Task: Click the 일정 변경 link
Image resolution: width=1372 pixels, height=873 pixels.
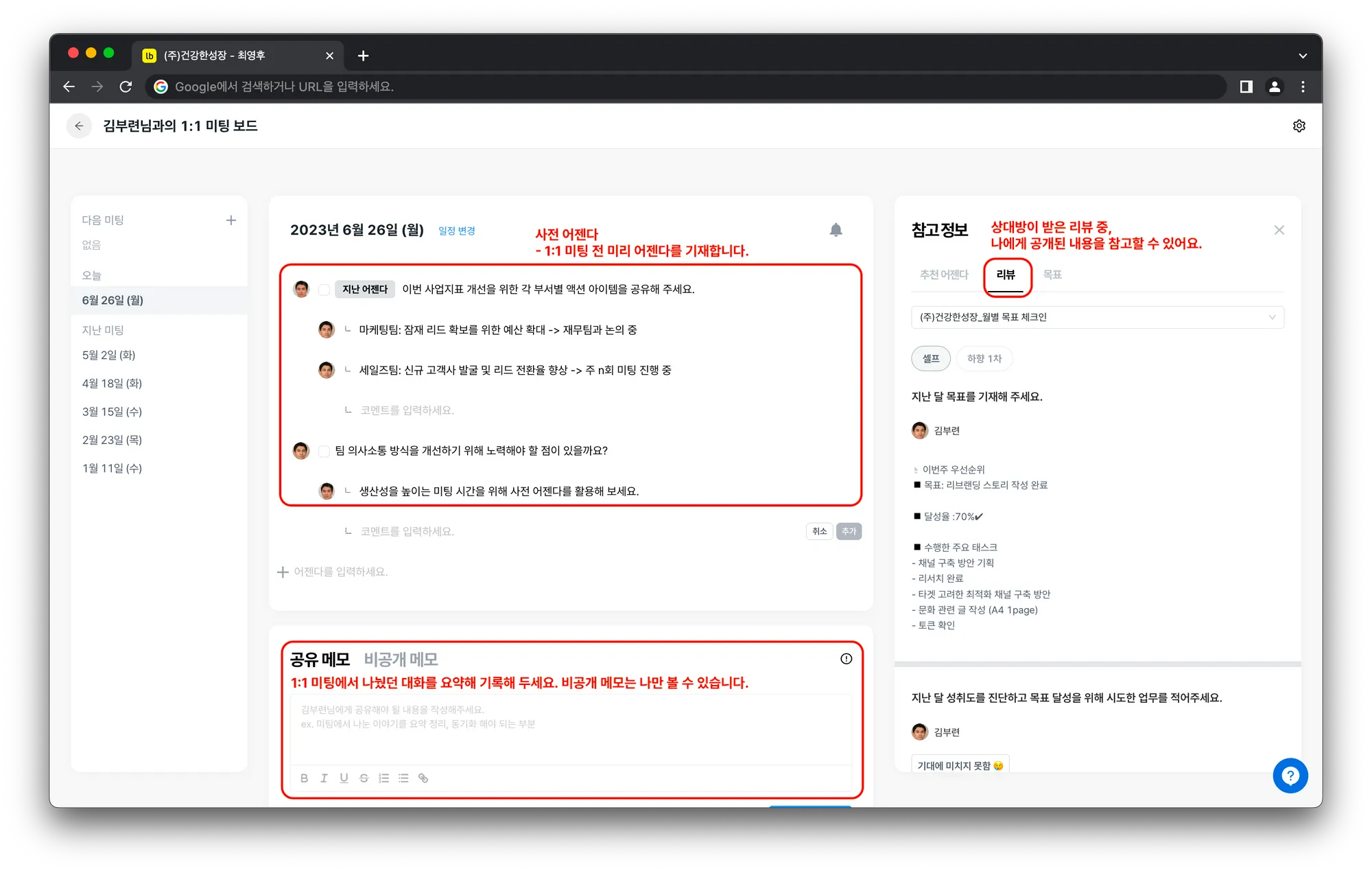Action: click(457, 231)
